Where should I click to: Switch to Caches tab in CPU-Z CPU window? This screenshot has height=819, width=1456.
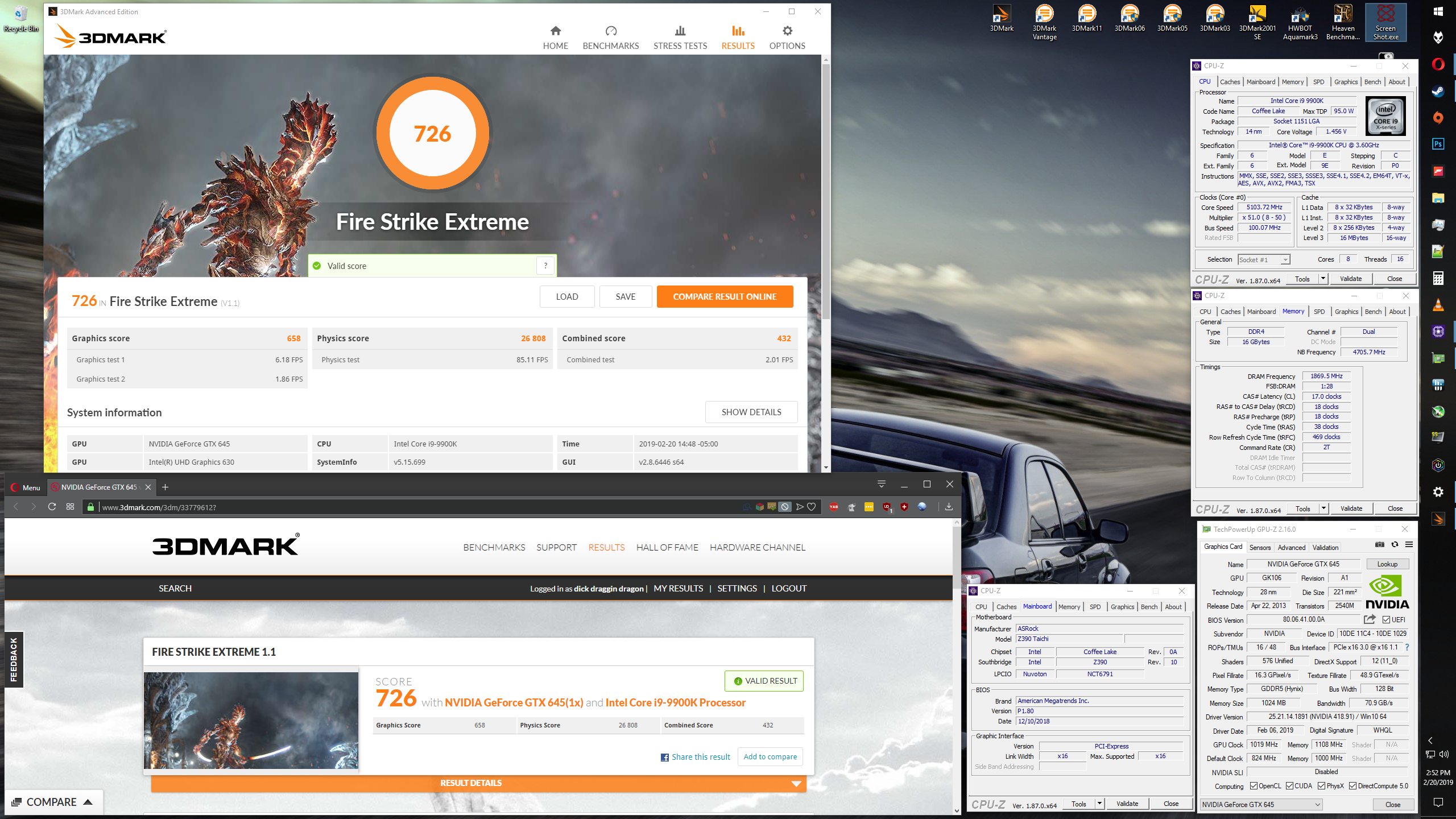tap(1230, 82)
